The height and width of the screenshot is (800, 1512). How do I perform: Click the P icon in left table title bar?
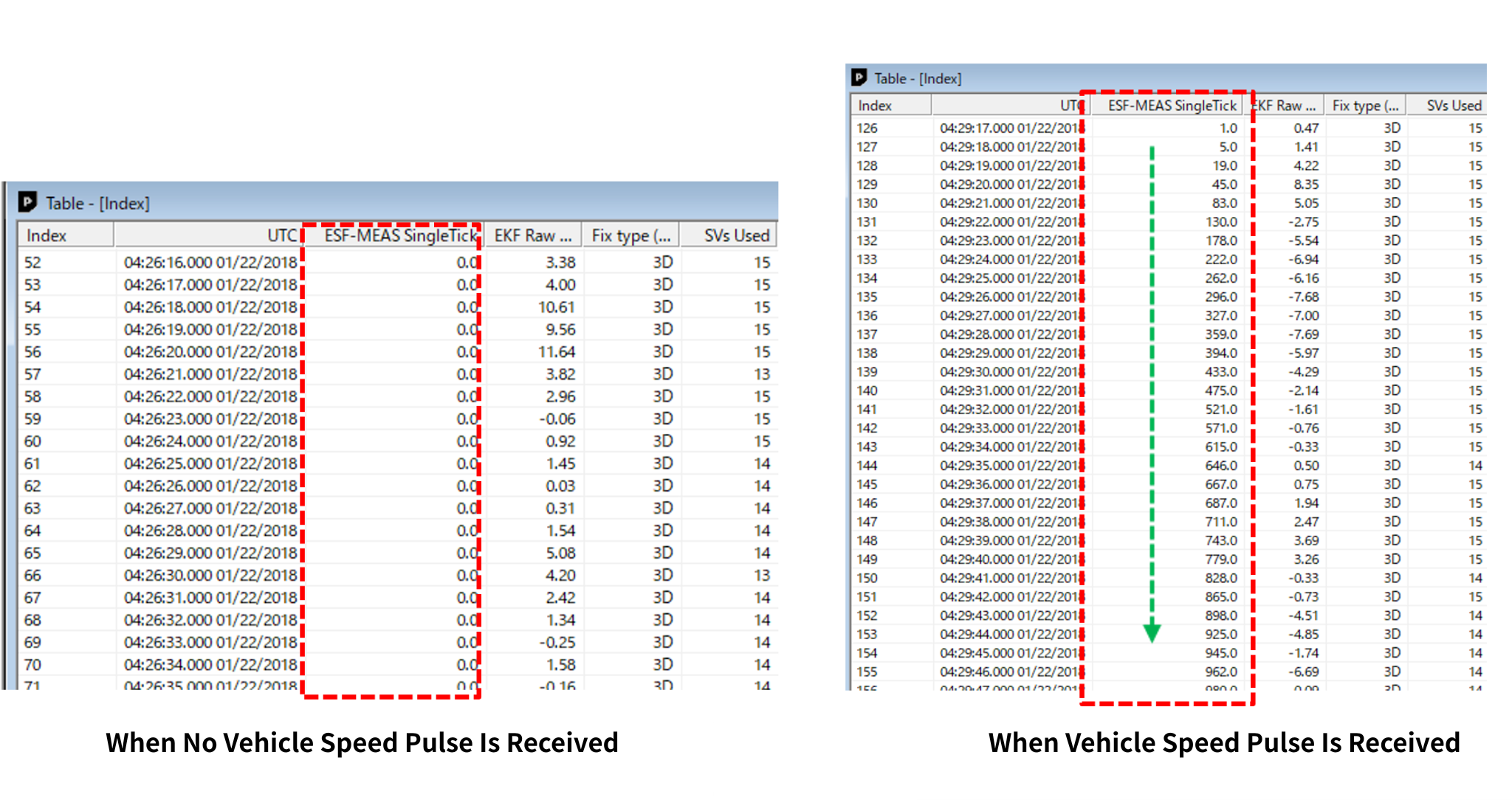(27, 201)
